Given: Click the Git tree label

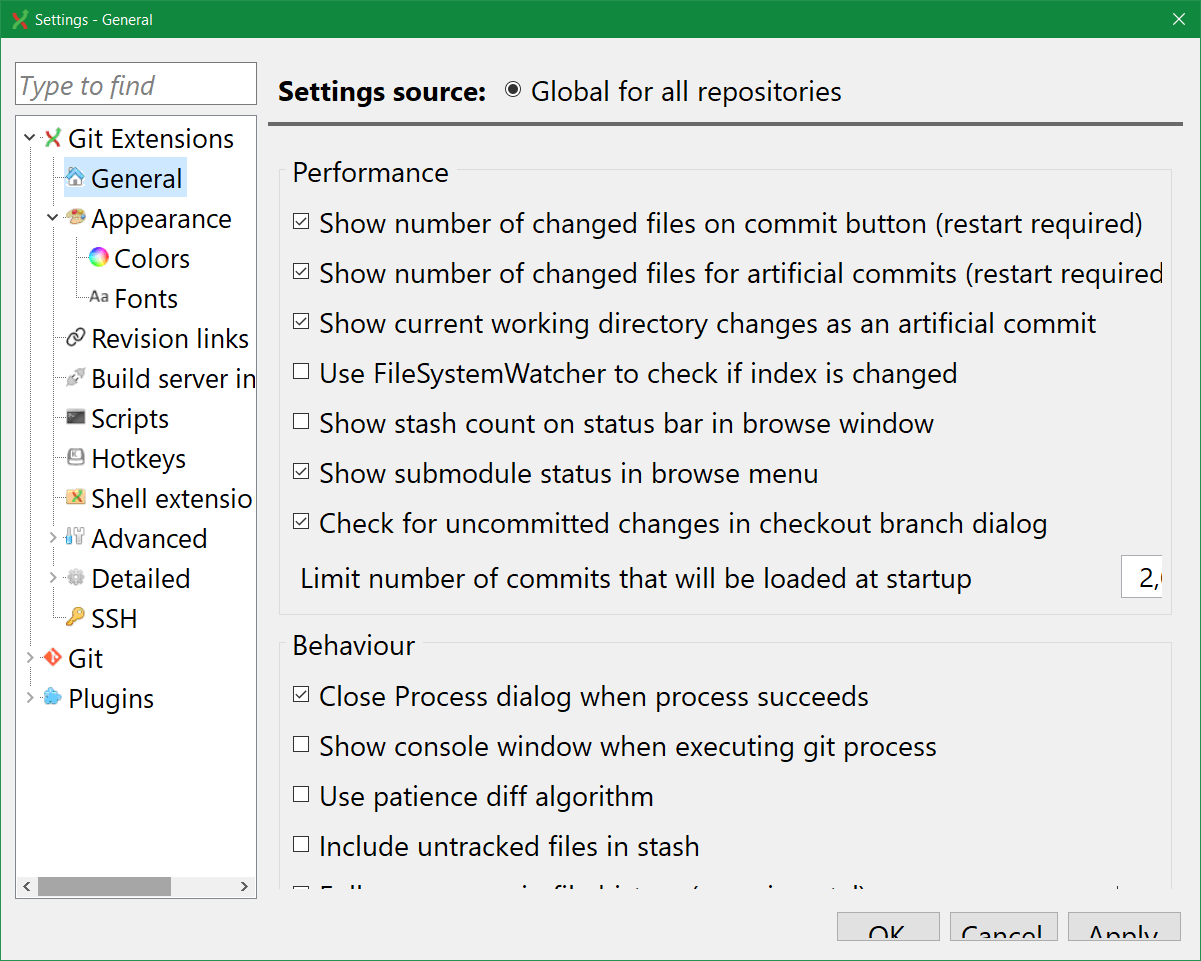Looking at the screenshot, I should point(85,659).
